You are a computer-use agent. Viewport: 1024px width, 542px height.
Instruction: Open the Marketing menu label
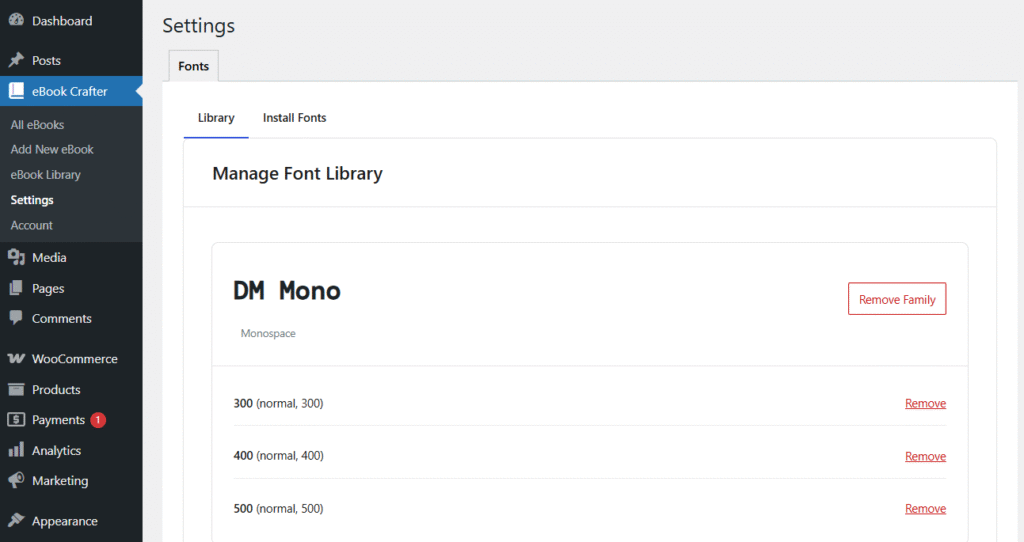pyautogui.click(x=60, y=481)
